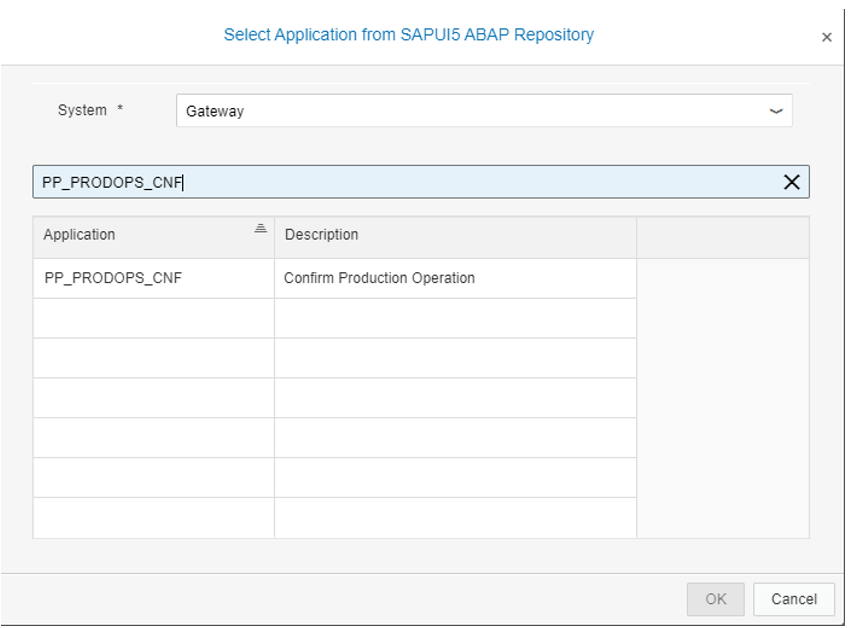Screen dimensions: 849x628
Task: Sort by the Application column header
Action: (154, 237)
